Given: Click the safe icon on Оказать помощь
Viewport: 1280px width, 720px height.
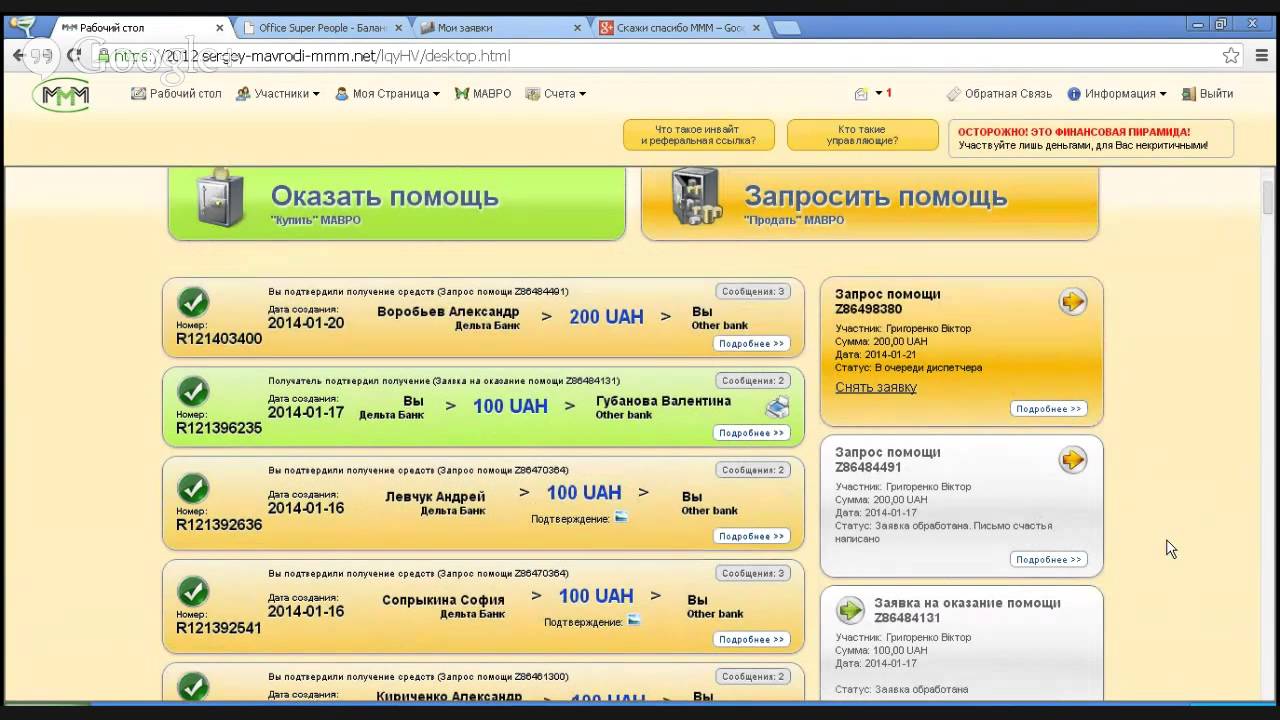Looking at the screenshot, I should click(220, 198).
